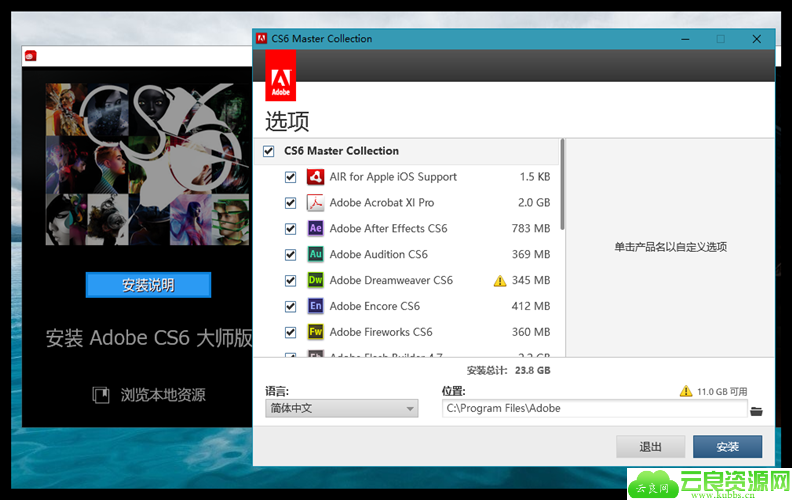Click the red Adobe logo in the header
Screen dimensions: 792x500
pos(281,75)
